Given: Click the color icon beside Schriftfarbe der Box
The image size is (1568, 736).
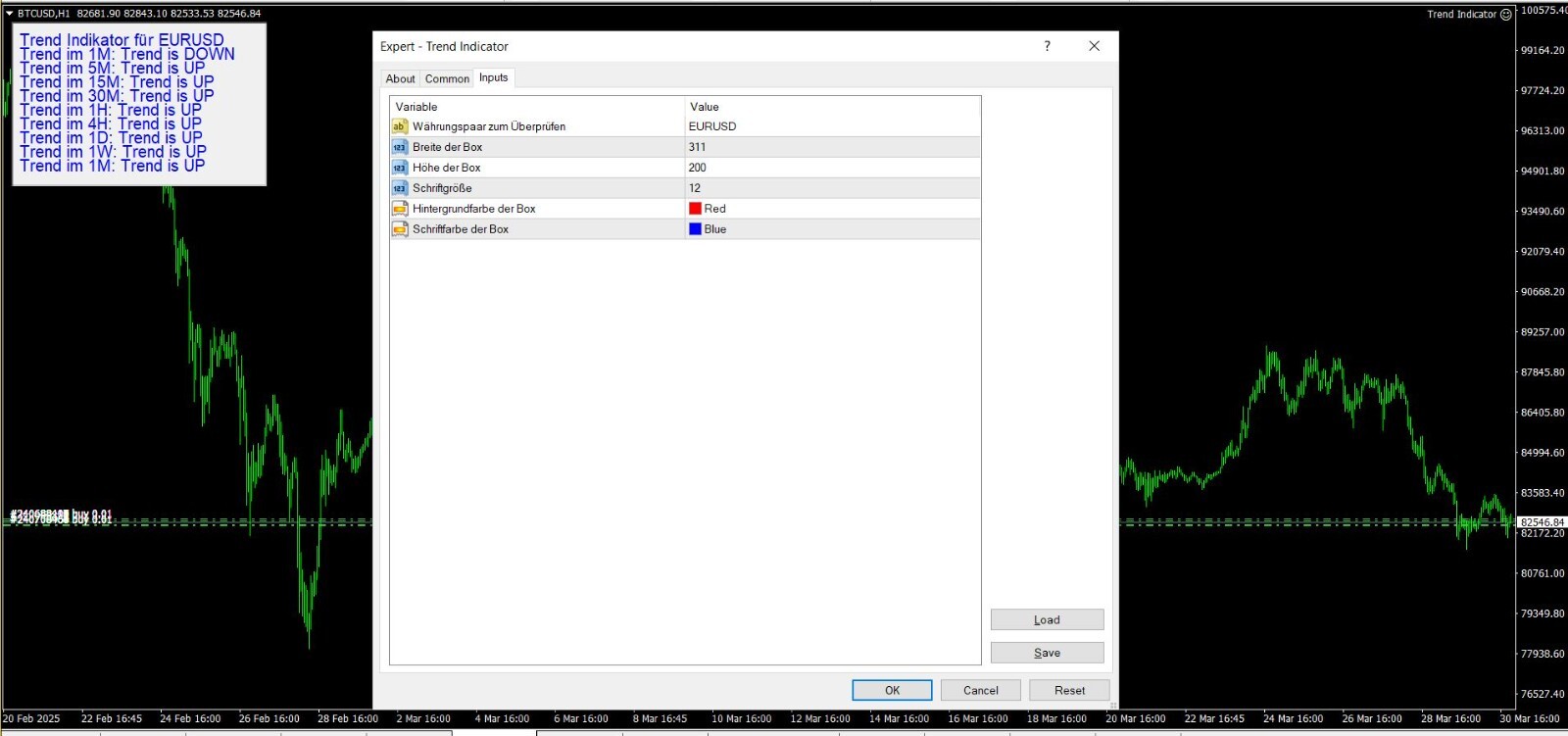Looking at the screenshot, I should (x=399, y=229).
